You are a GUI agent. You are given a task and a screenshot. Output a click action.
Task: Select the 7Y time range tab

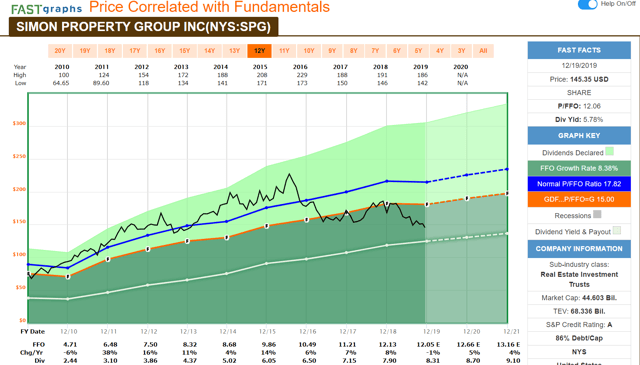[375, 51]
